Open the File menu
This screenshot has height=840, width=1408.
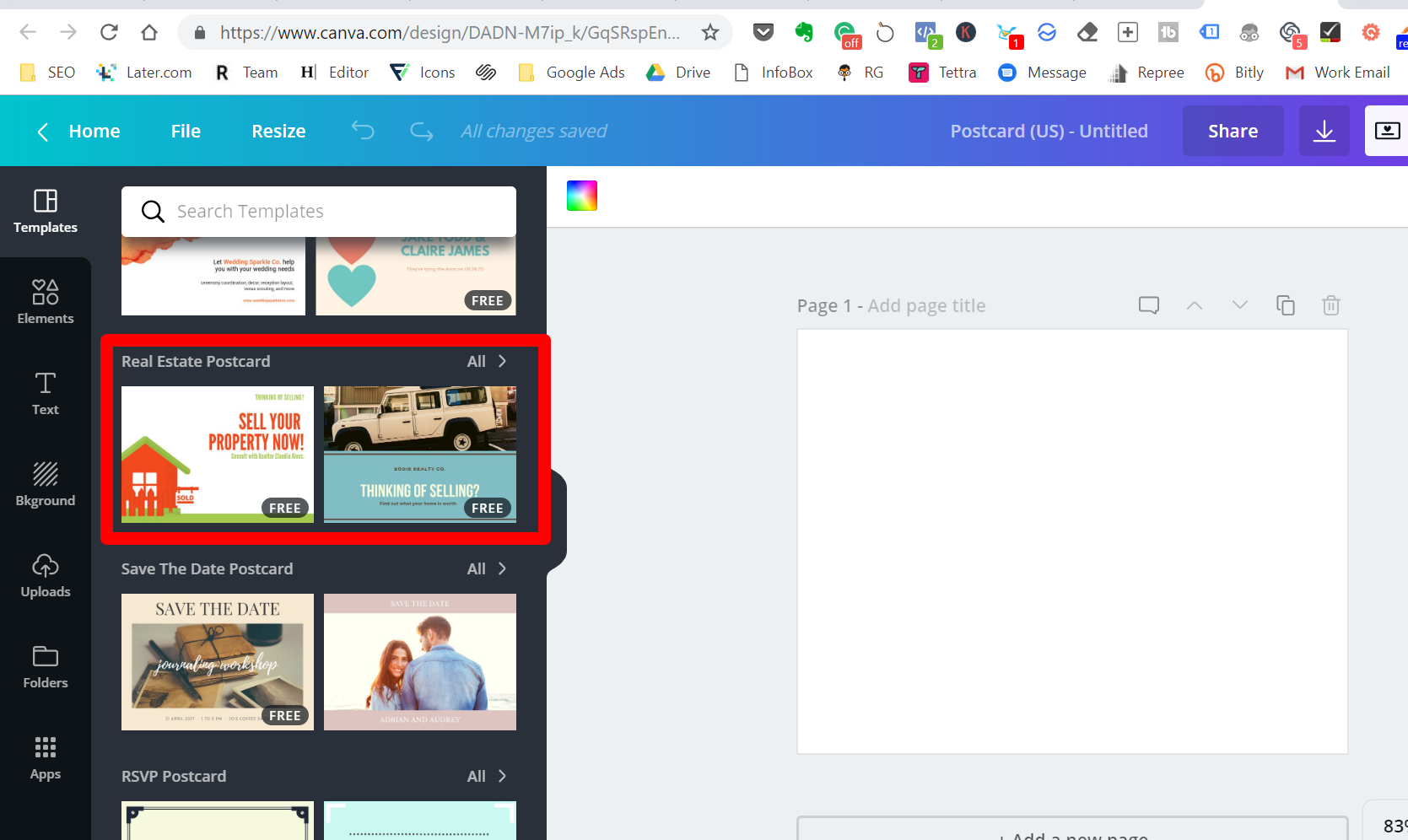186,131
